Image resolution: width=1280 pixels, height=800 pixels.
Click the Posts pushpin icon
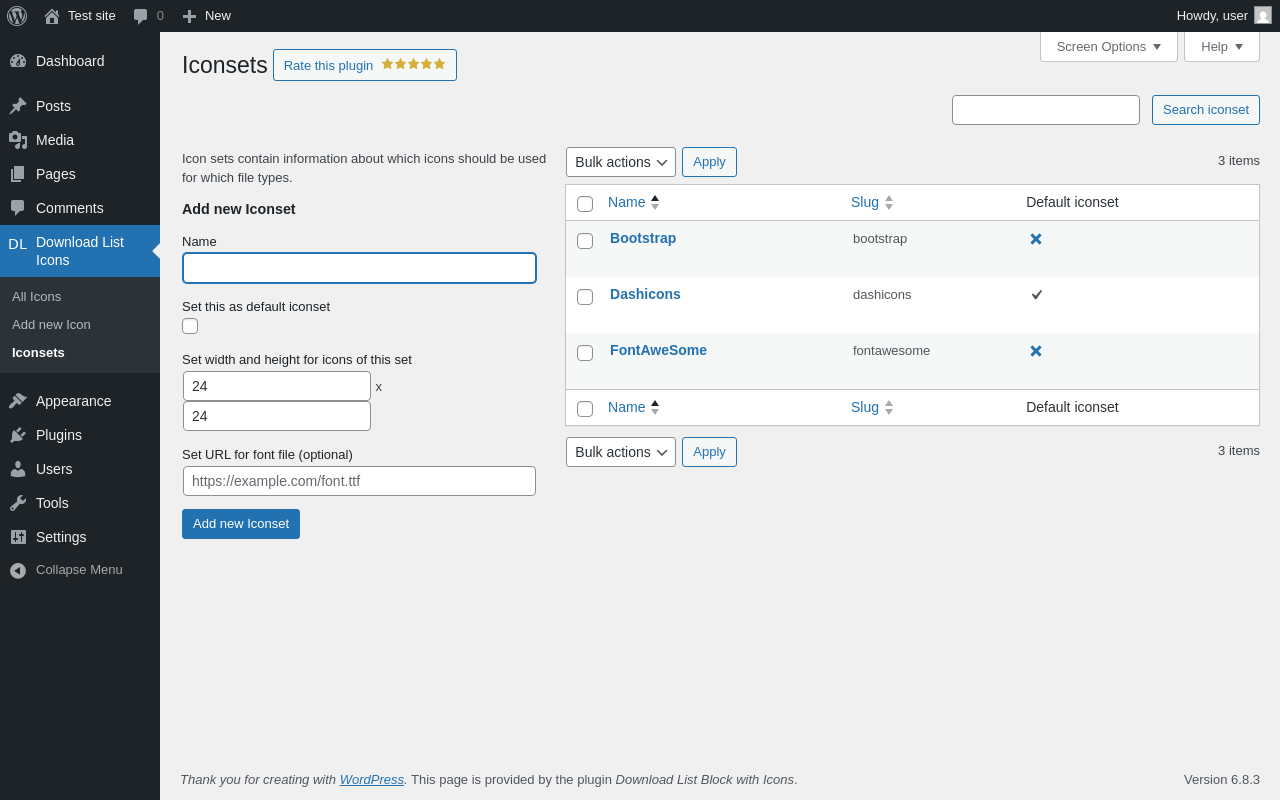18,106
